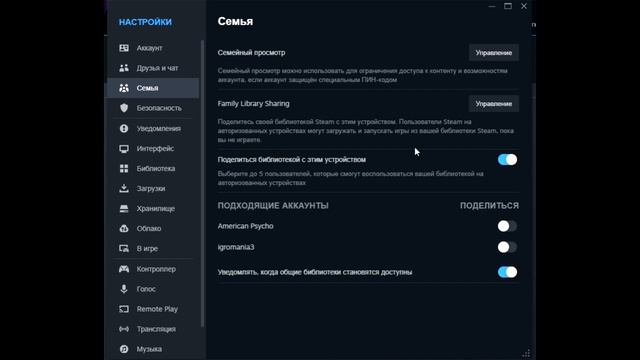Viewport: 640px width, 360px height.
Task: Click the Account card icon in sidebar
Action: click(x=124, y=48)
